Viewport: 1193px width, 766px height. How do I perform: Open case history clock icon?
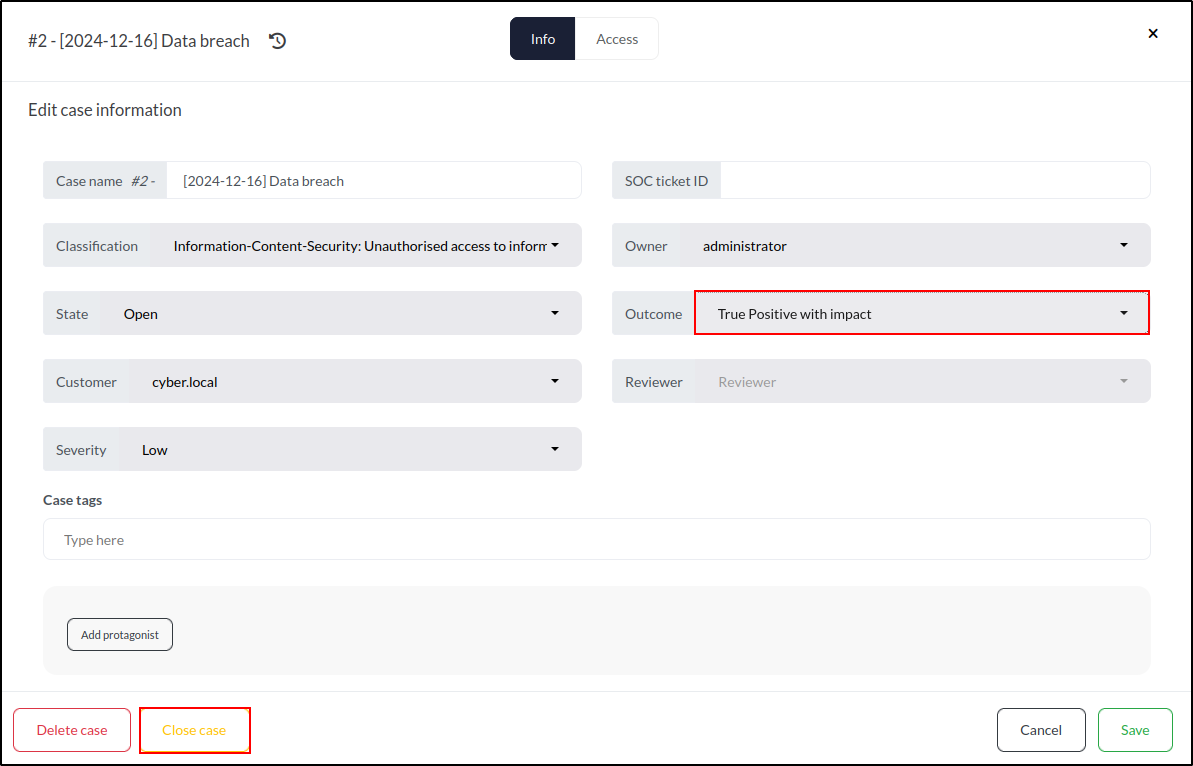click(x=278, y=41)
